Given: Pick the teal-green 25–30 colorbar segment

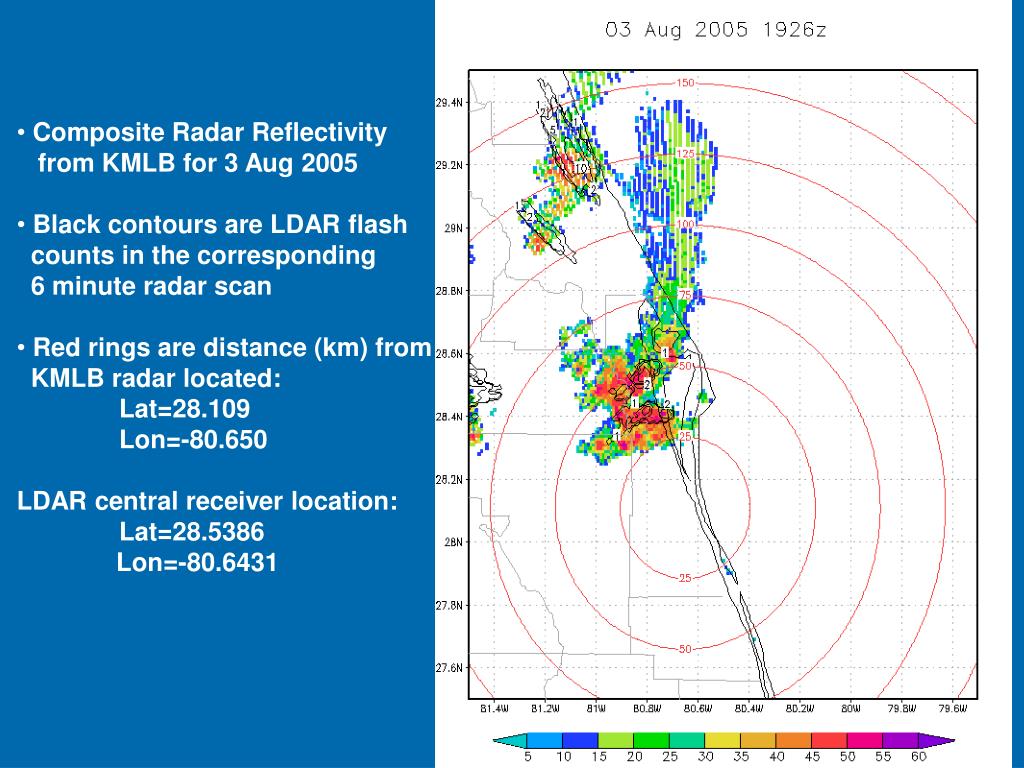Looking at the screenshot, I should (687, 740).
